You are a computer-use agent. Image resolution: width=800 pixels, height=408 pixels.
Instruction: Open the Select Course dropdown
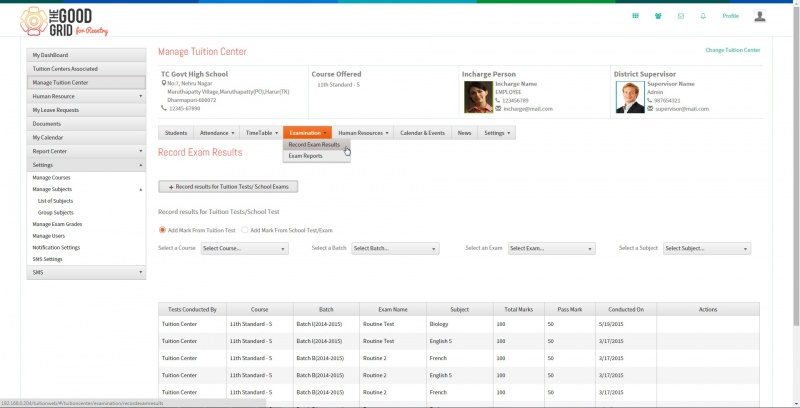(x=244, y=248)
